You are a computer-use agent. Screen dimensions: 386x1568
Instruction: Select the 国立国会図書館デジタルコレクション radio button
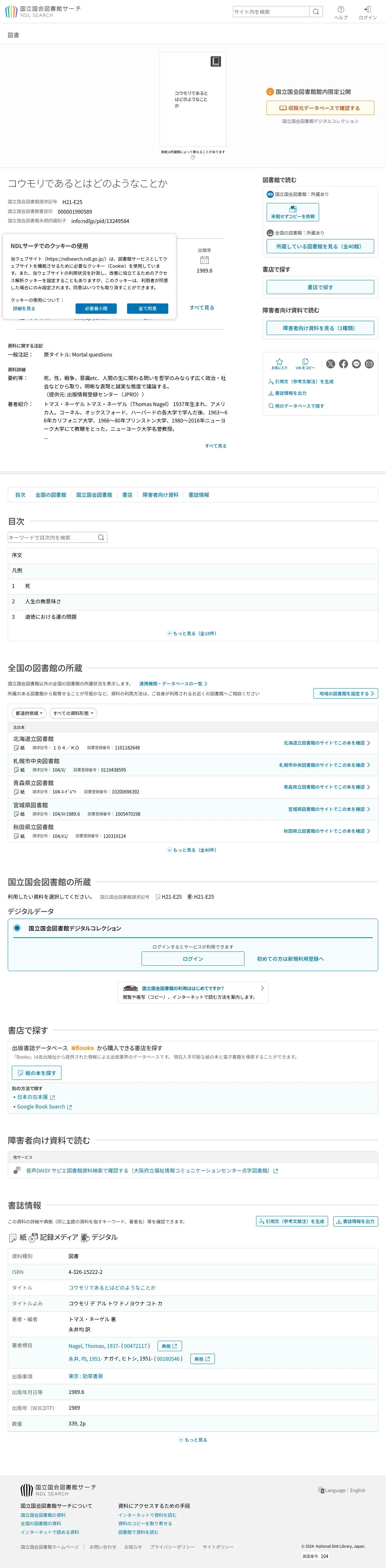pyautogui.click(x=17, y=928)
